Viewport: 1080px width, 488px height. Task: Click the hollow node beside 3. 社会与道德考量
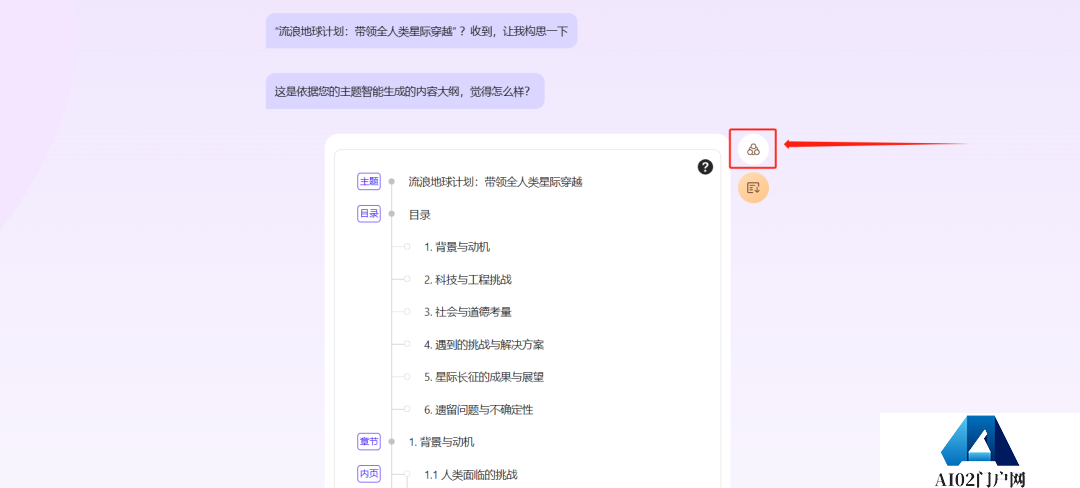coord(407,312)
